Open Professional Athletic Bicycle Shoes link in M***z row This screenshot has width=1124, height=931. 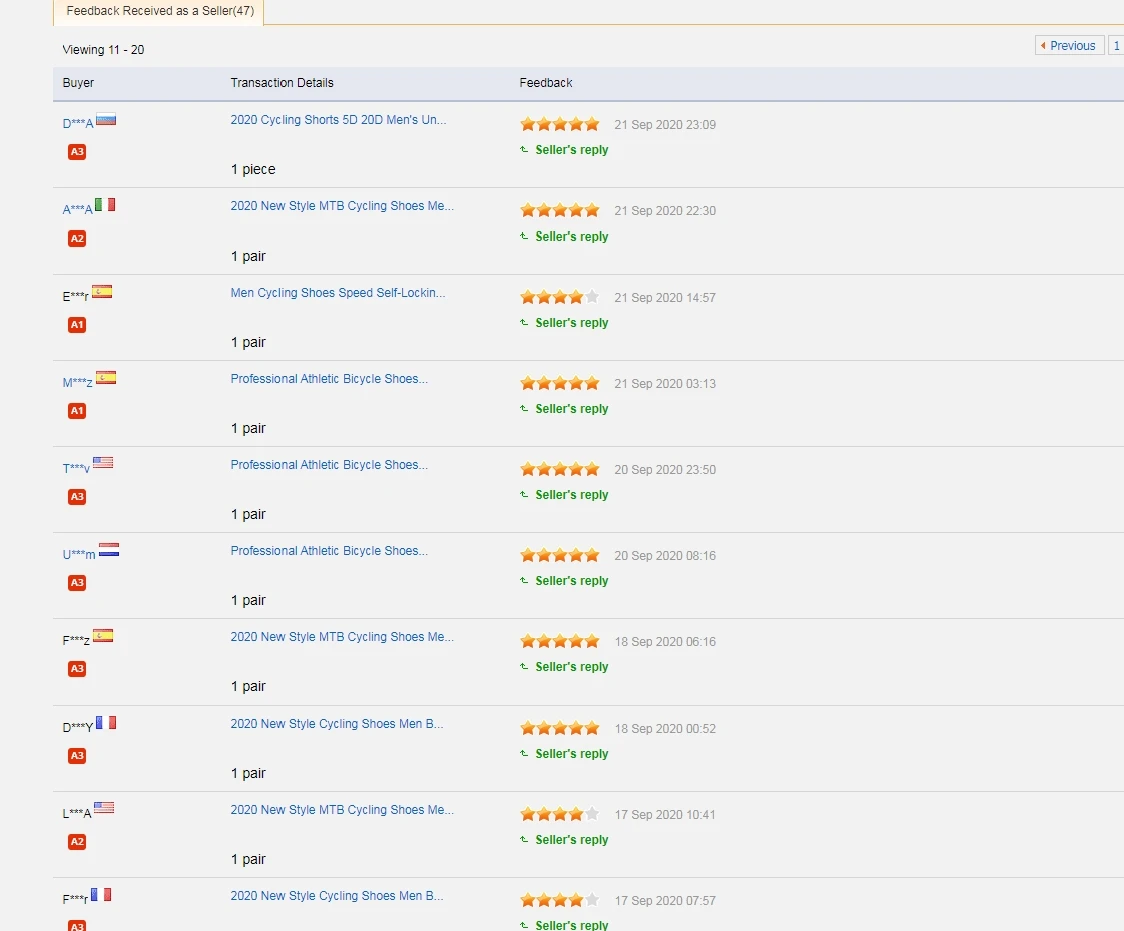pyautogui.click(x=329, y=378)
